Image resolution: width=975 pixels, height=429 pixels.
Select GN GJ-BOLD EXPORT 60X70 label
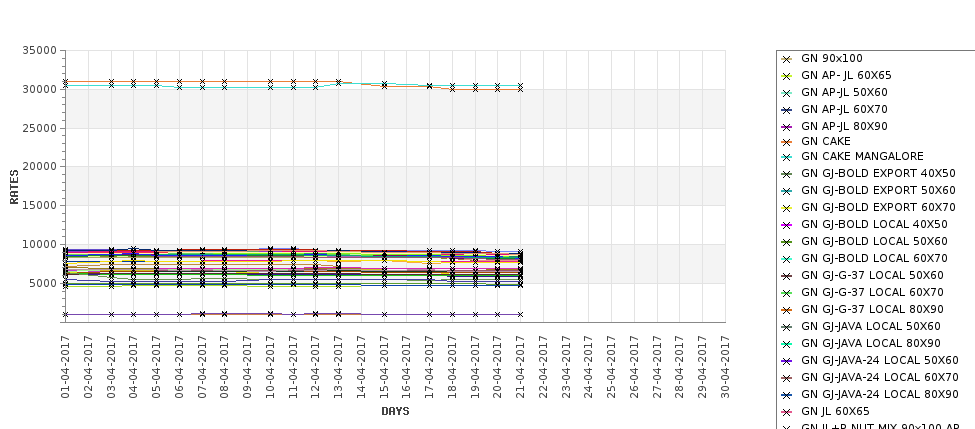(x=878, y=207)
